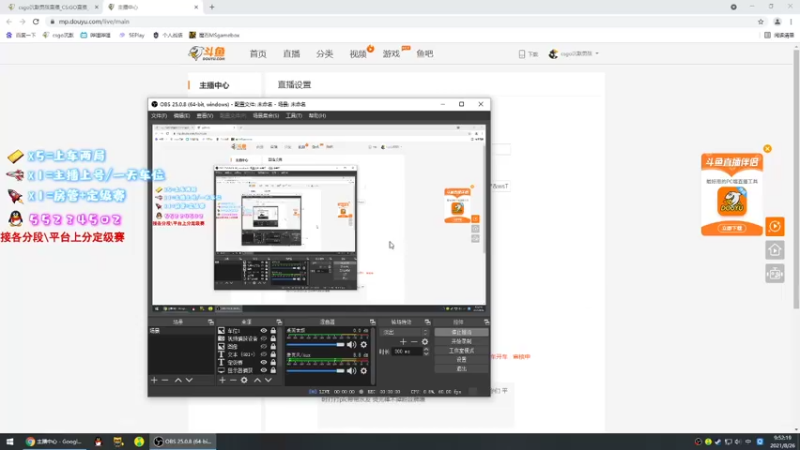
Task: Open the live stream (直播) nav link on Douyu
Action: 291,54
